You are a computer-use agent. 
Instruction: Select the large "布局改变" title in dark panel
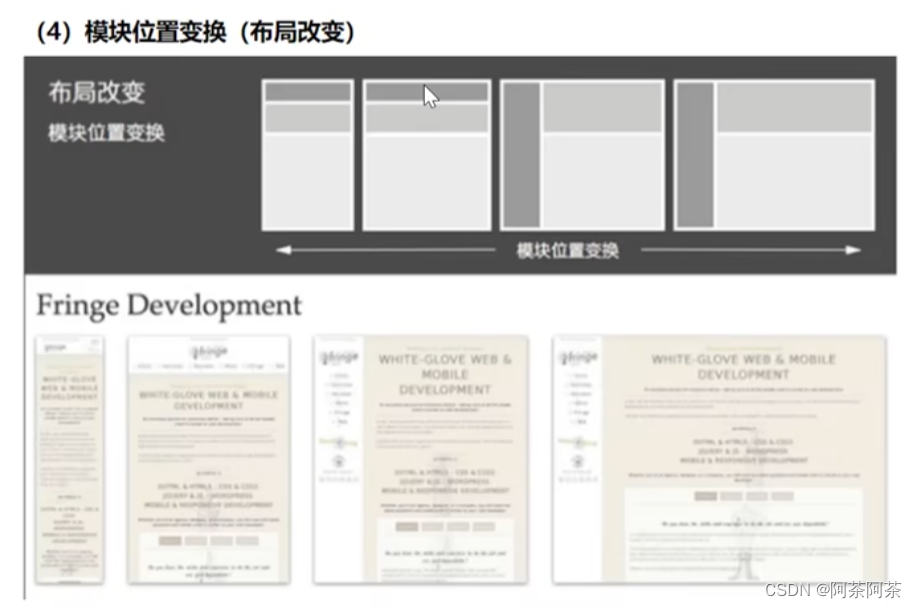click(x=96, y=92)
